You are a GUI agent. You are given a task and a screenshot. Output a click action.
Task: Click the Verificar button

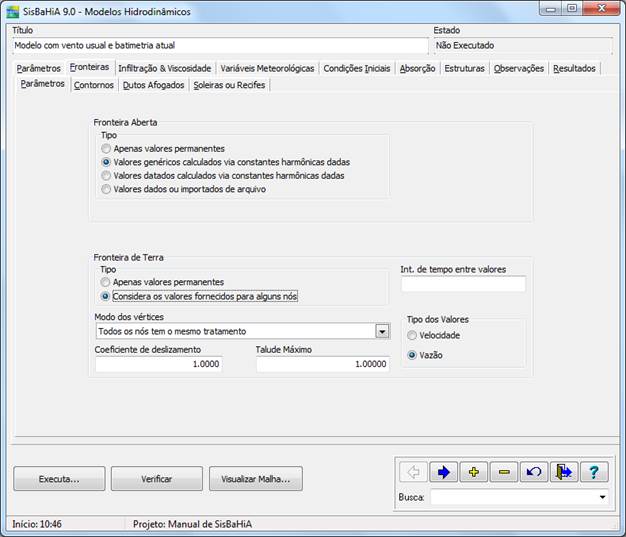tap(156, 479)
